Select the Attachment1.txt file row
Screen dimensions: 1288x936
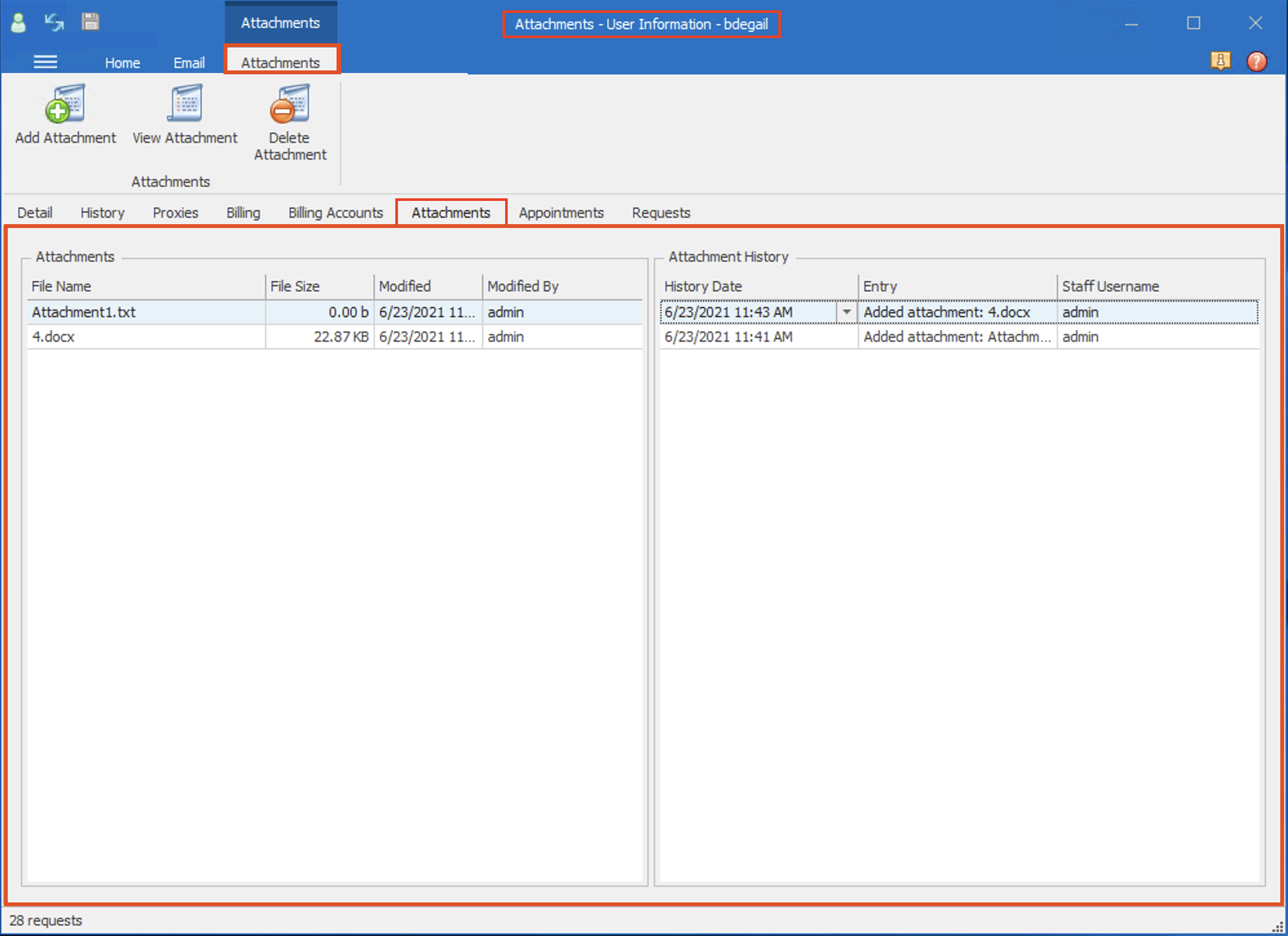click(x=145, y=312)
